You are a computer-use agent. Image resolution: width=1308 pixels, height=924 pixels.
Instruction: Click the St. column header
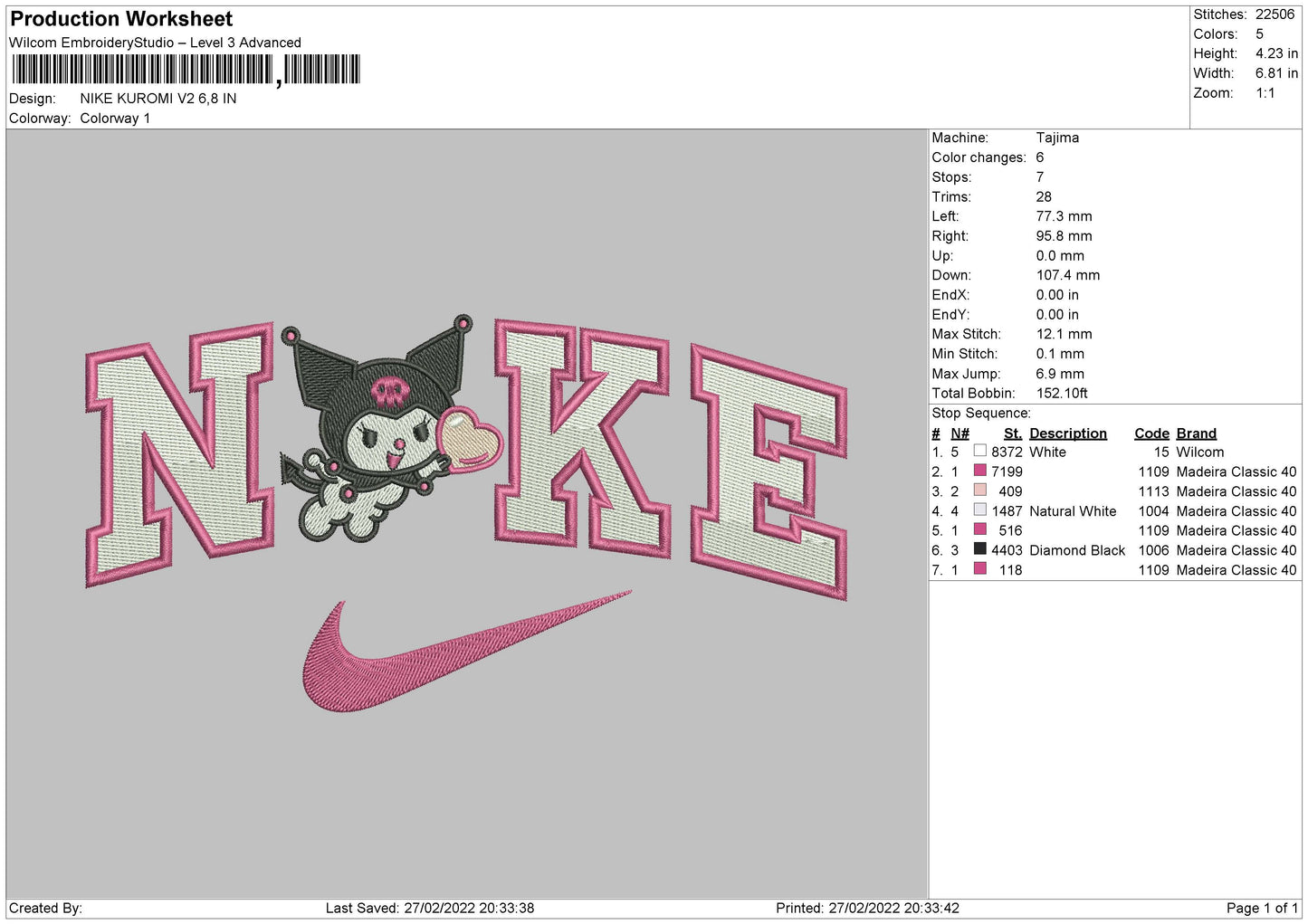pos(1012,433)
